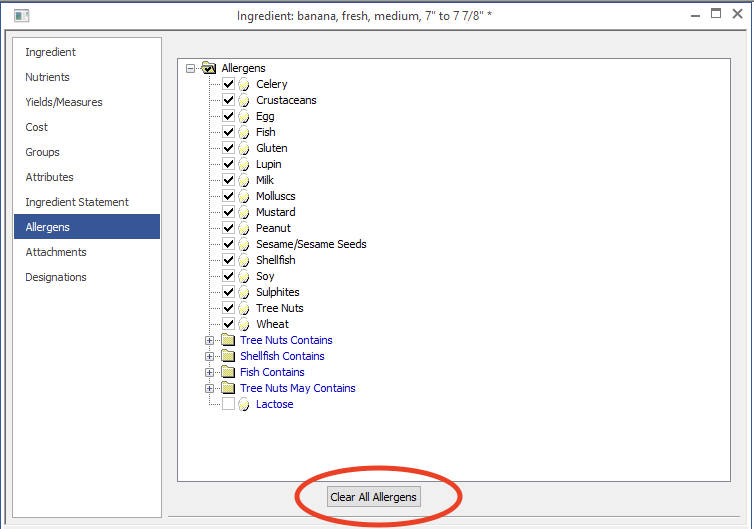This screenshot has width=754, height=529.
Task: Select the Allergens sidebar item
Action: pos(87,227)
